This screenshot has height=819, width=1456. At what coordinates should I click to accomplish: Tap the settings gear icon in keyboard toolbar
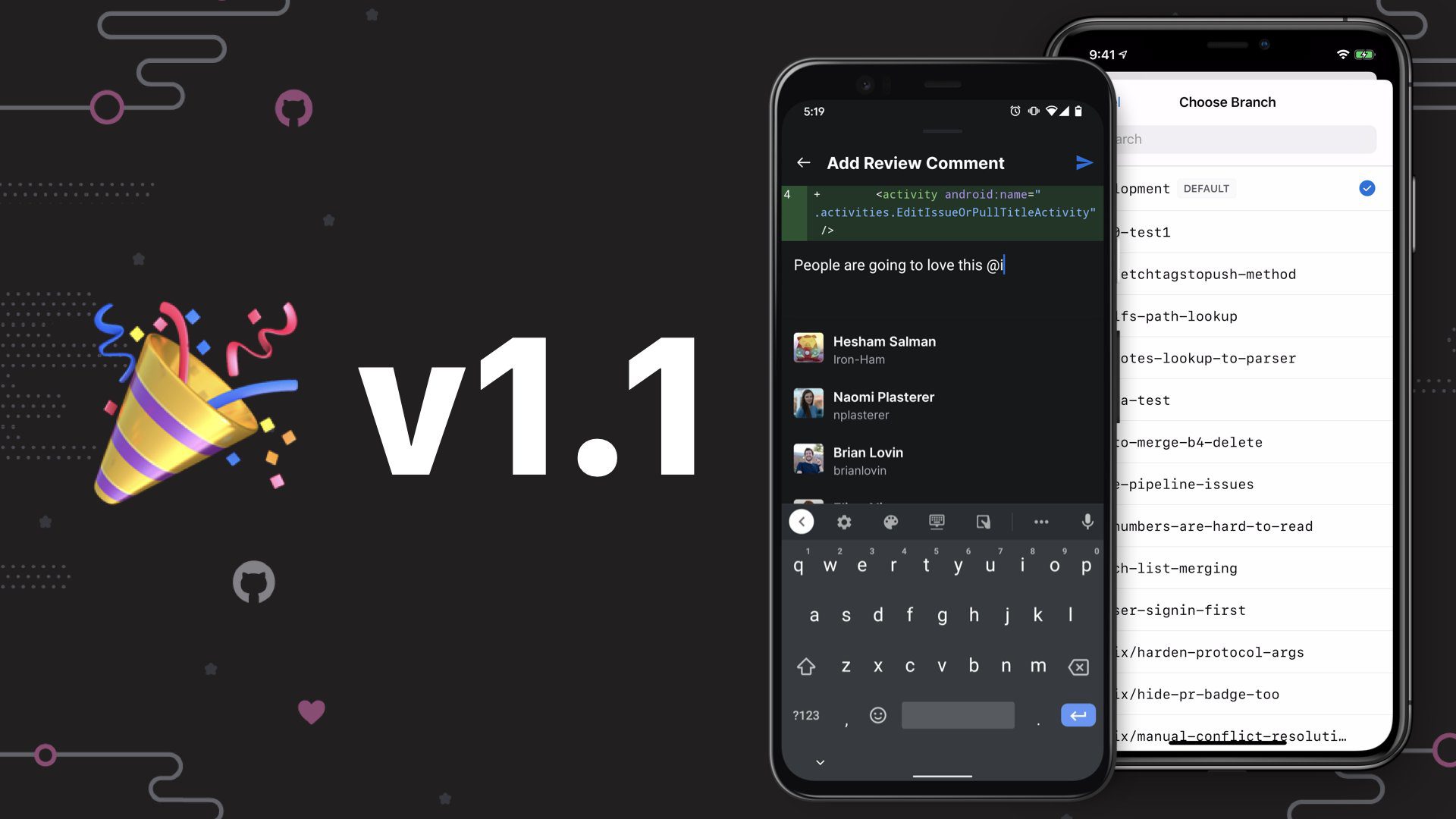point(843,521)
